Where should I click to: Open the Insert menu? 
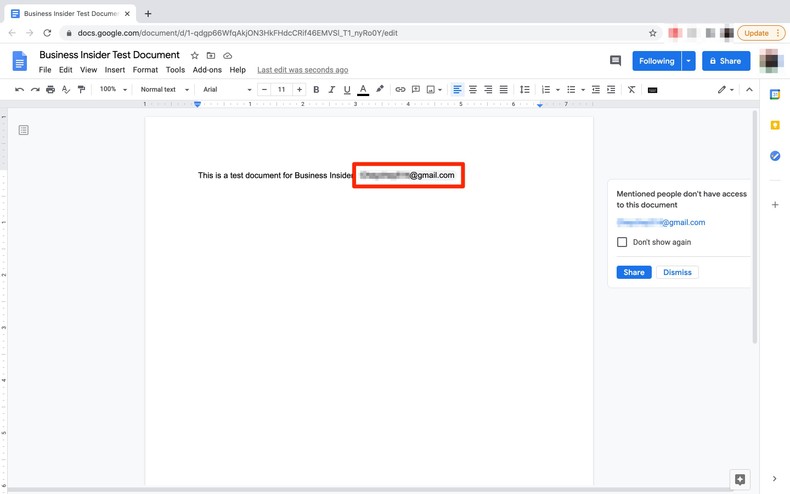[115, 70]
